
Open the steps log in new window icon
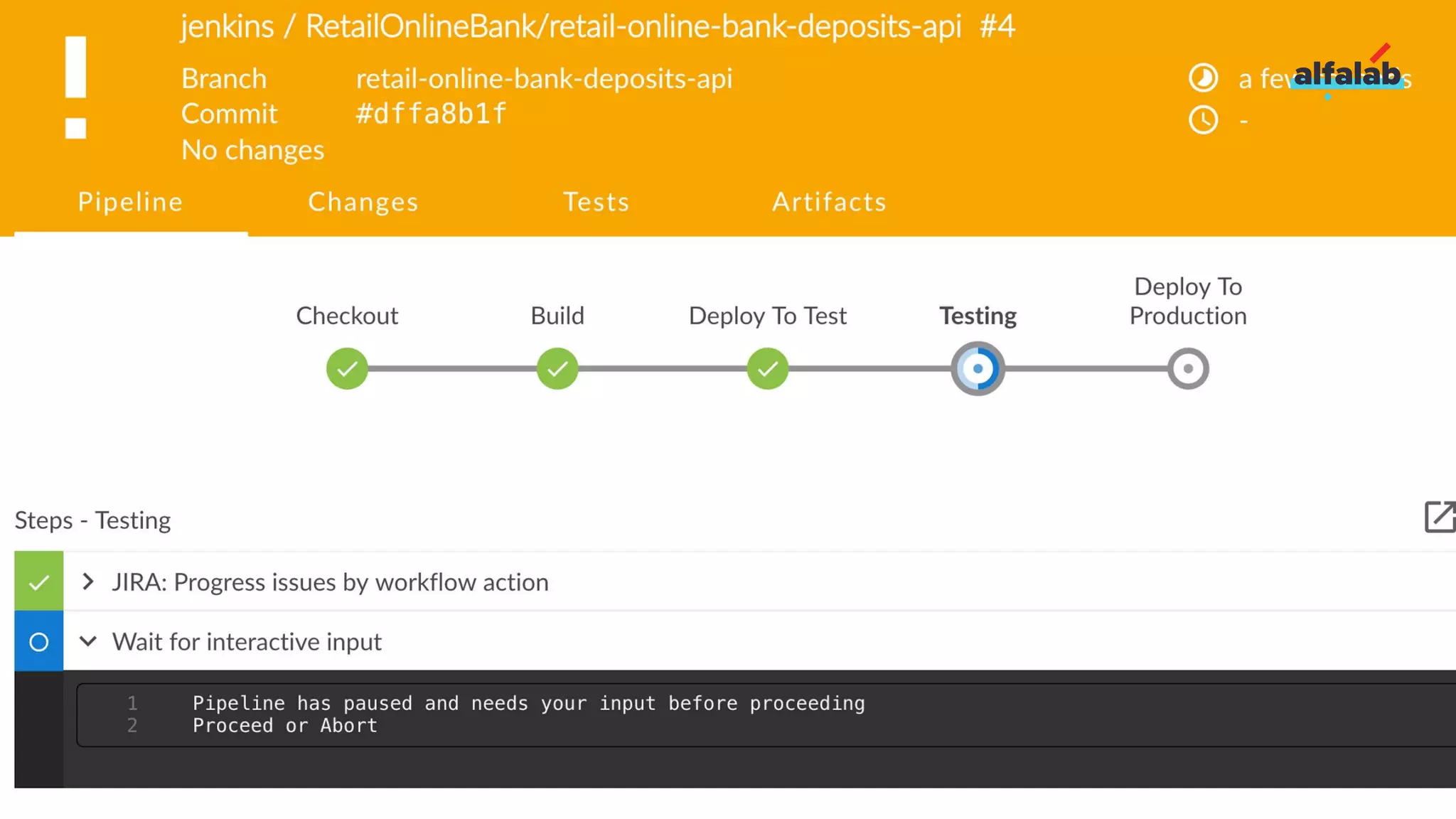point(1439,517)
